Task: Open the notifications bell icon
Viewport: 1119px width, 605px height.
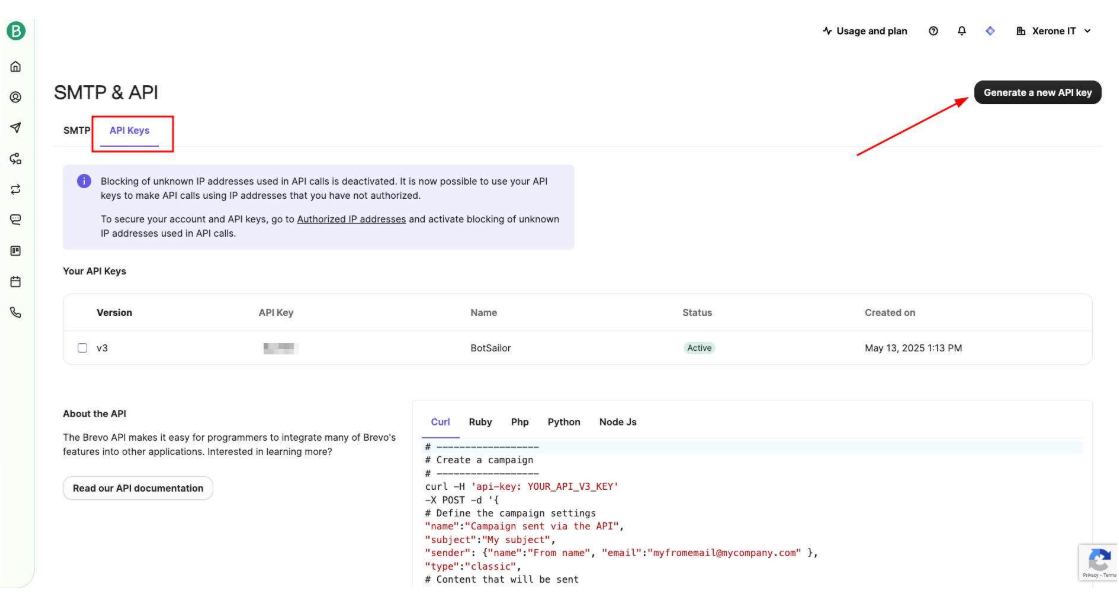Action: pyautogui.click(x=961, y=31)
